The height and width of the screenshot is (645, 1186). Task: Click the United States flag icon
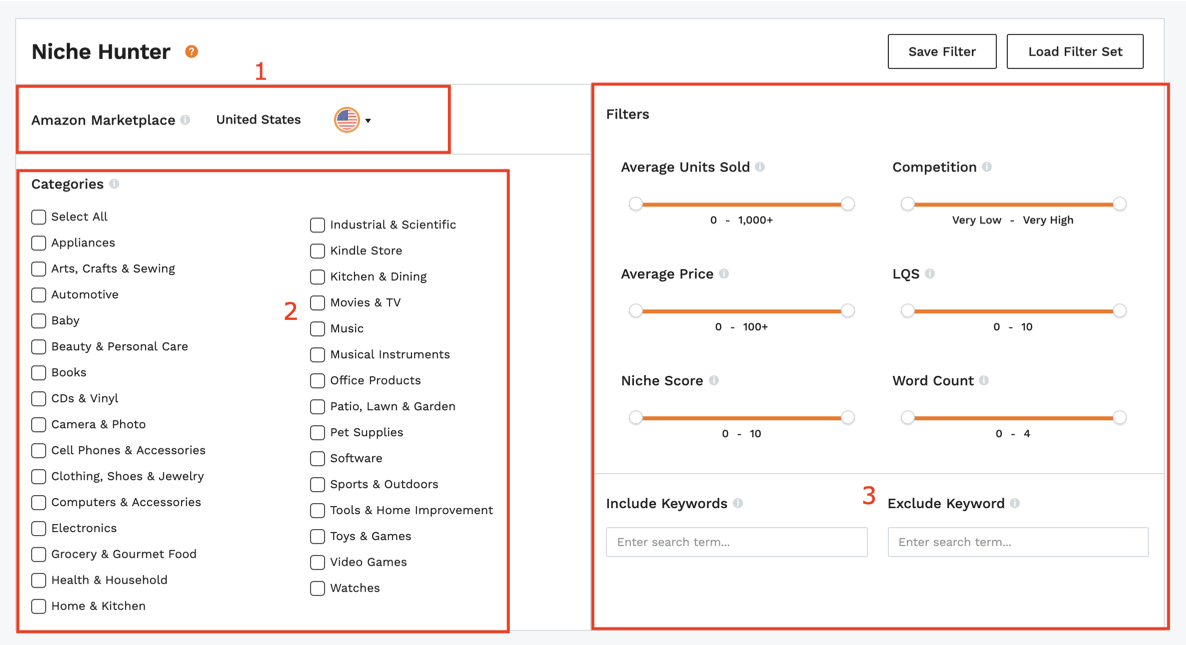click(x=347, y=119)
